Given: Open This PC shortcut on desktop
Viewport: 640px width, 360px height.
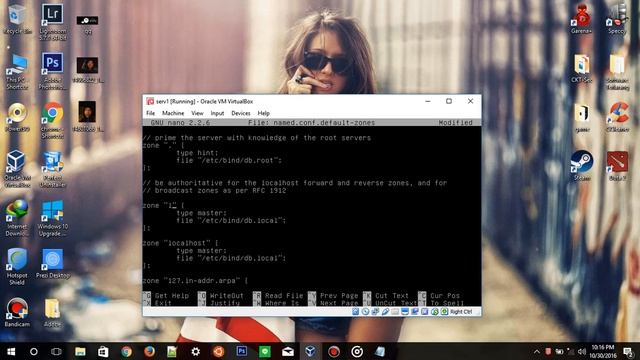Looking at the screenshot, I should (x=17, y=71).
